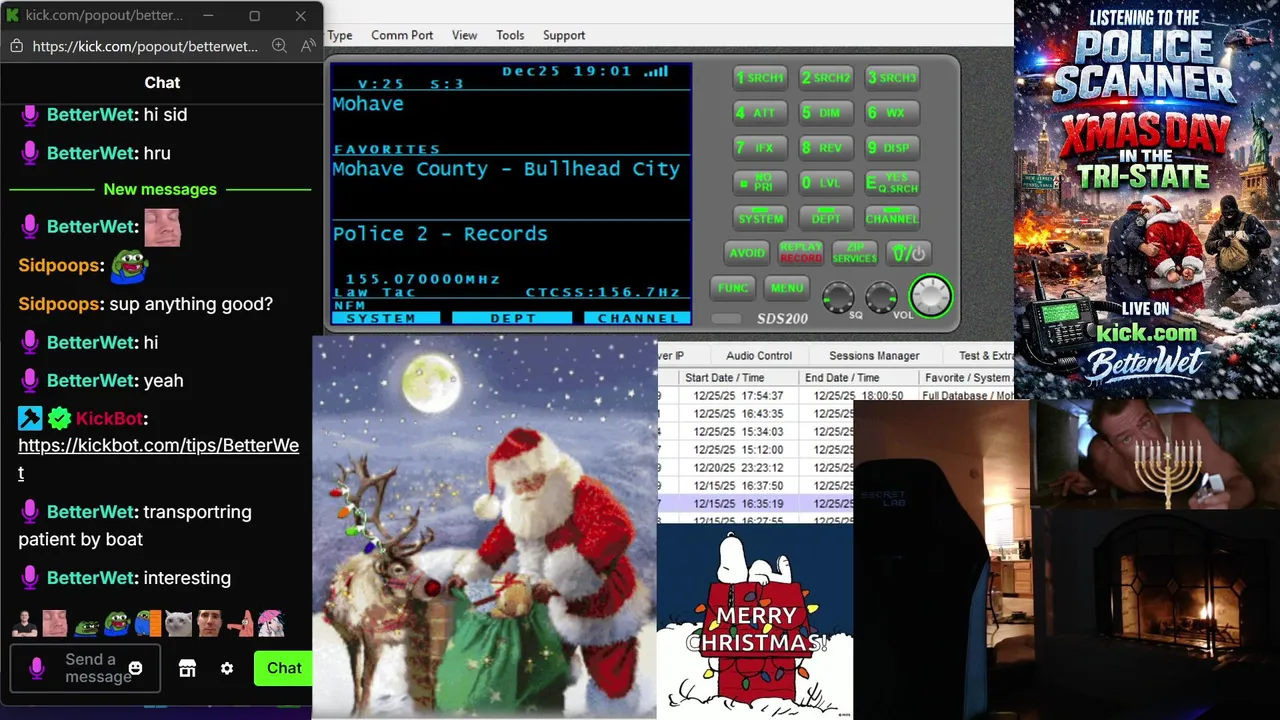Insert the Patrick Star pointing emote
Image resolution: width=1280 pixels, height=720 pixels.
pos(240,624)
